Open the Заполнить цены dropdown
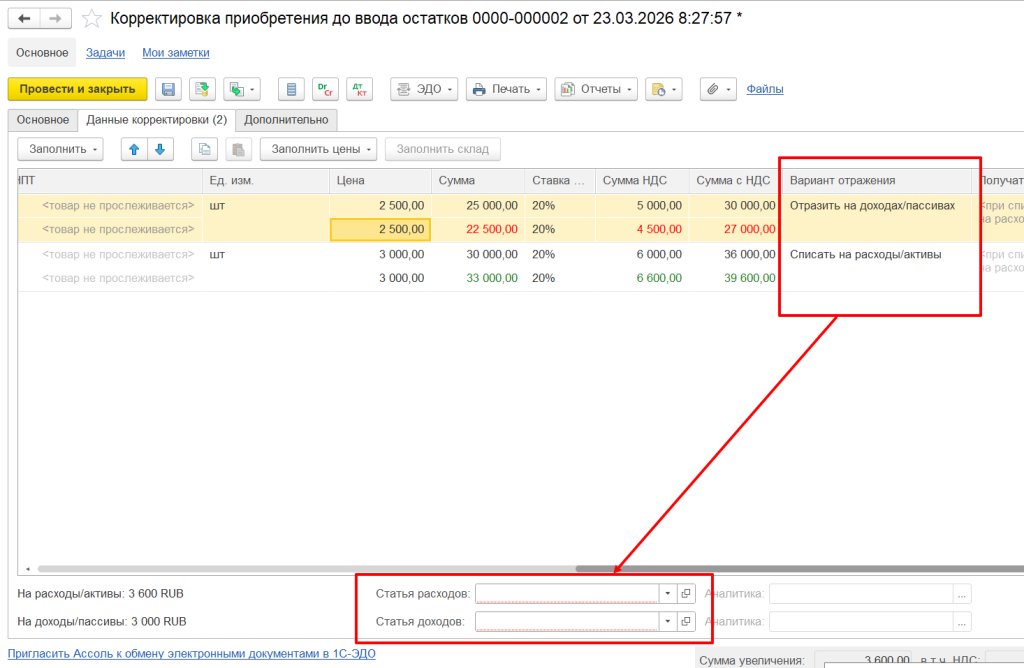 (x=318, y=149)
